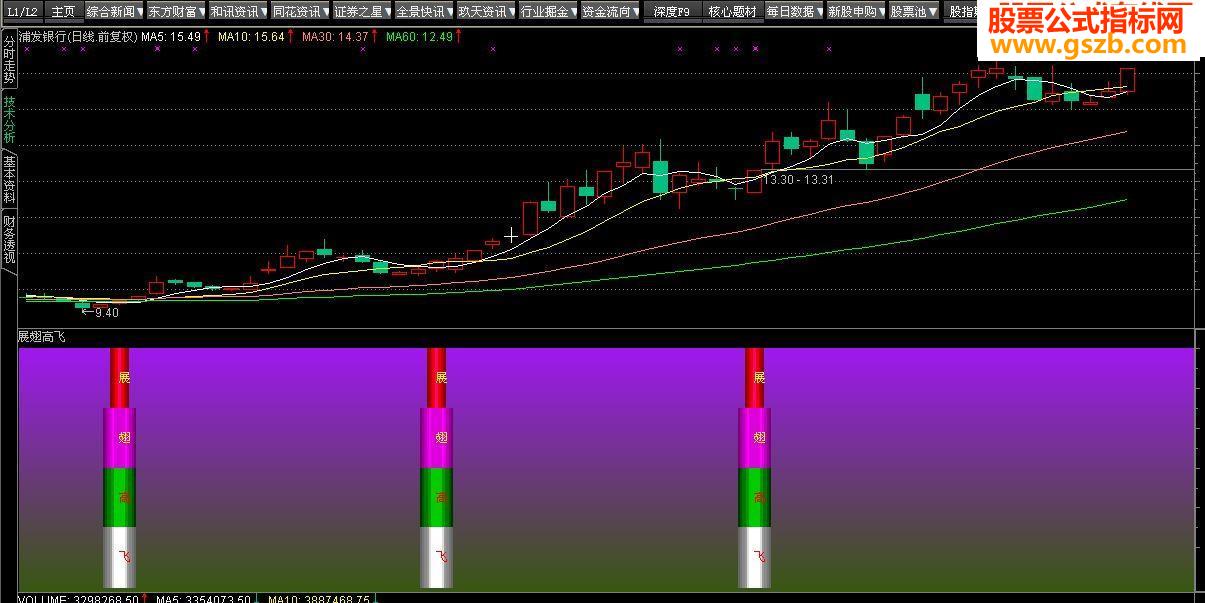Open the 和讯资讯 dropdown

point(237,11)
